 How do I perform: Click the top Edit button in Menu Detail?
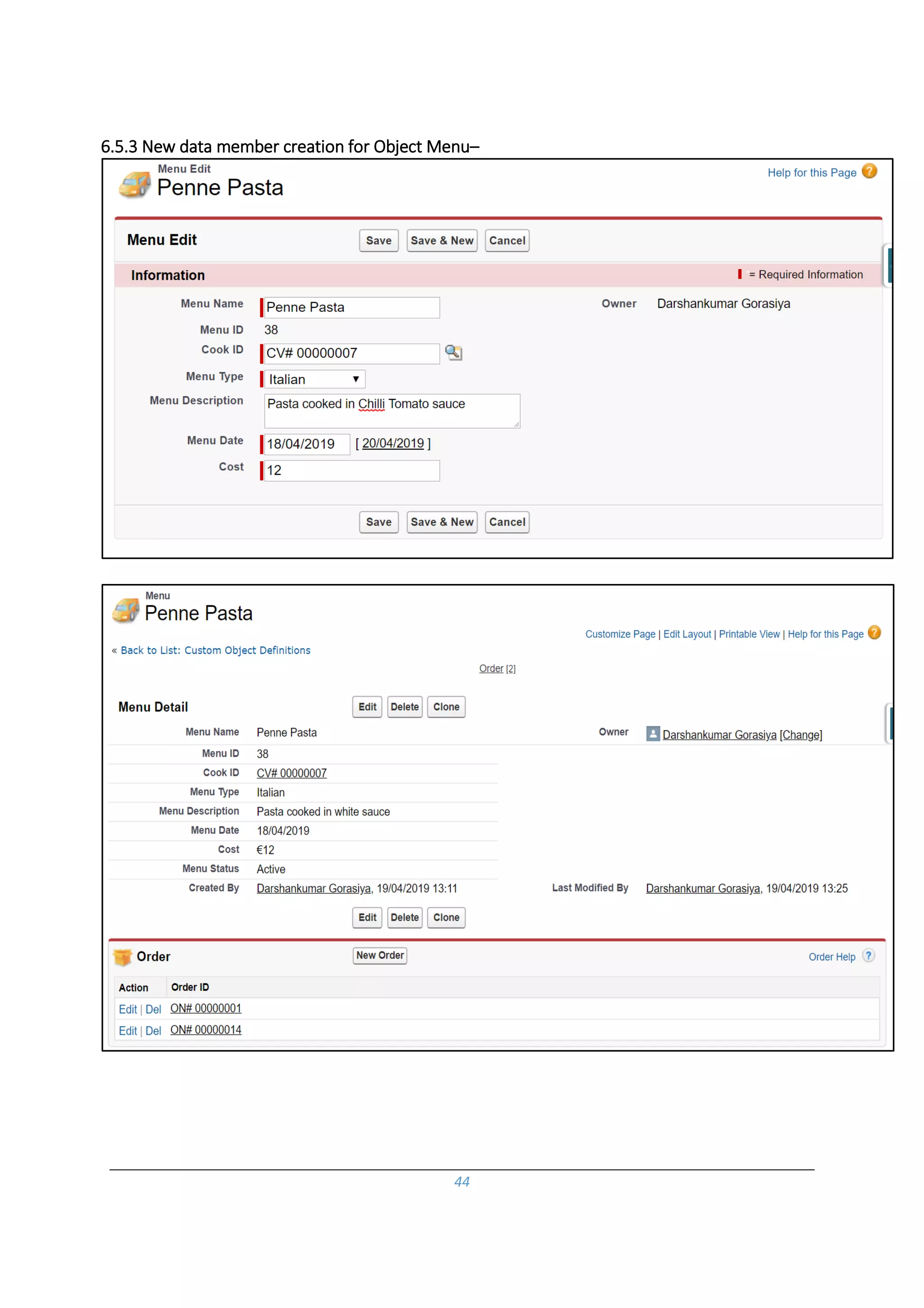[367, 707]
